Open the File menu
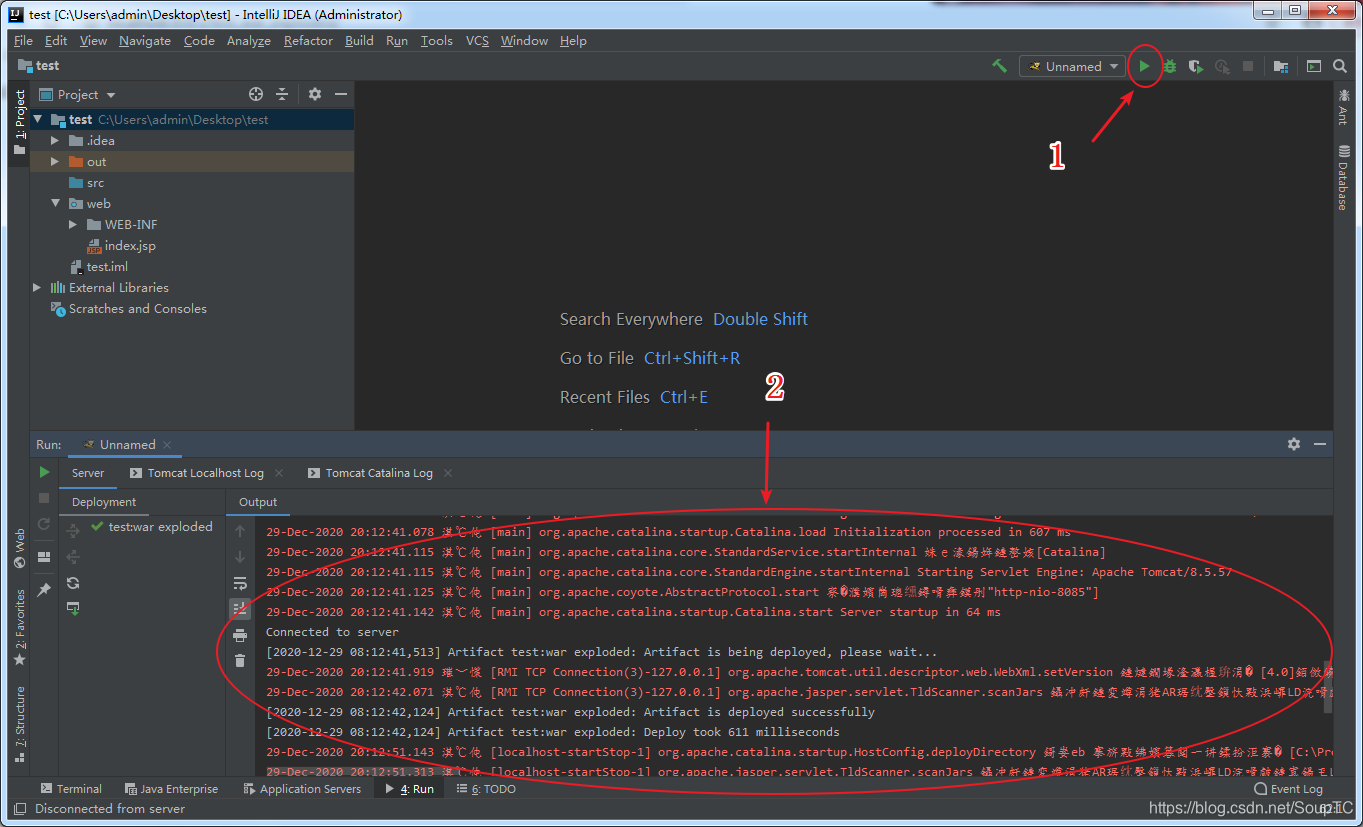The image size is (1363, 827). point(24,41)
